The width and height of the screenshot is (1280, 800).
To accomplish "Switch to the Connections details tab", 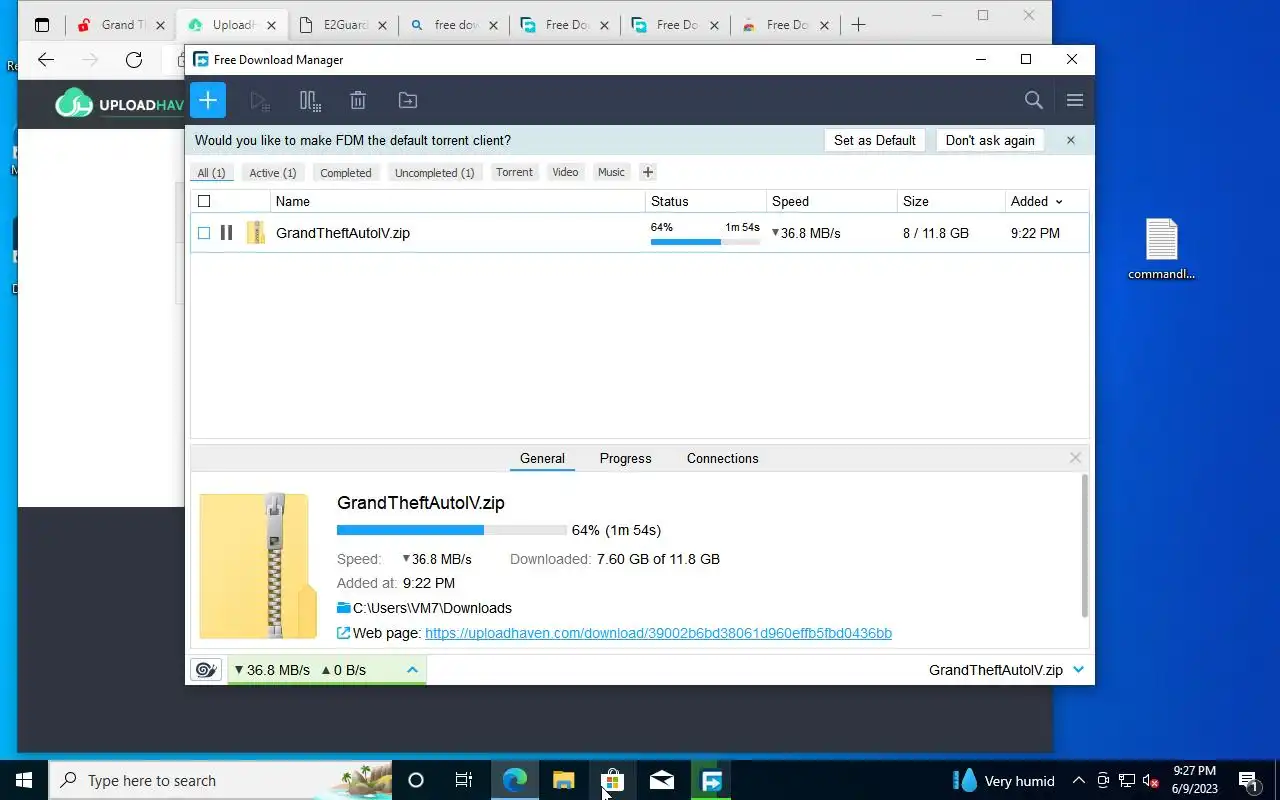I will [722, 458].
